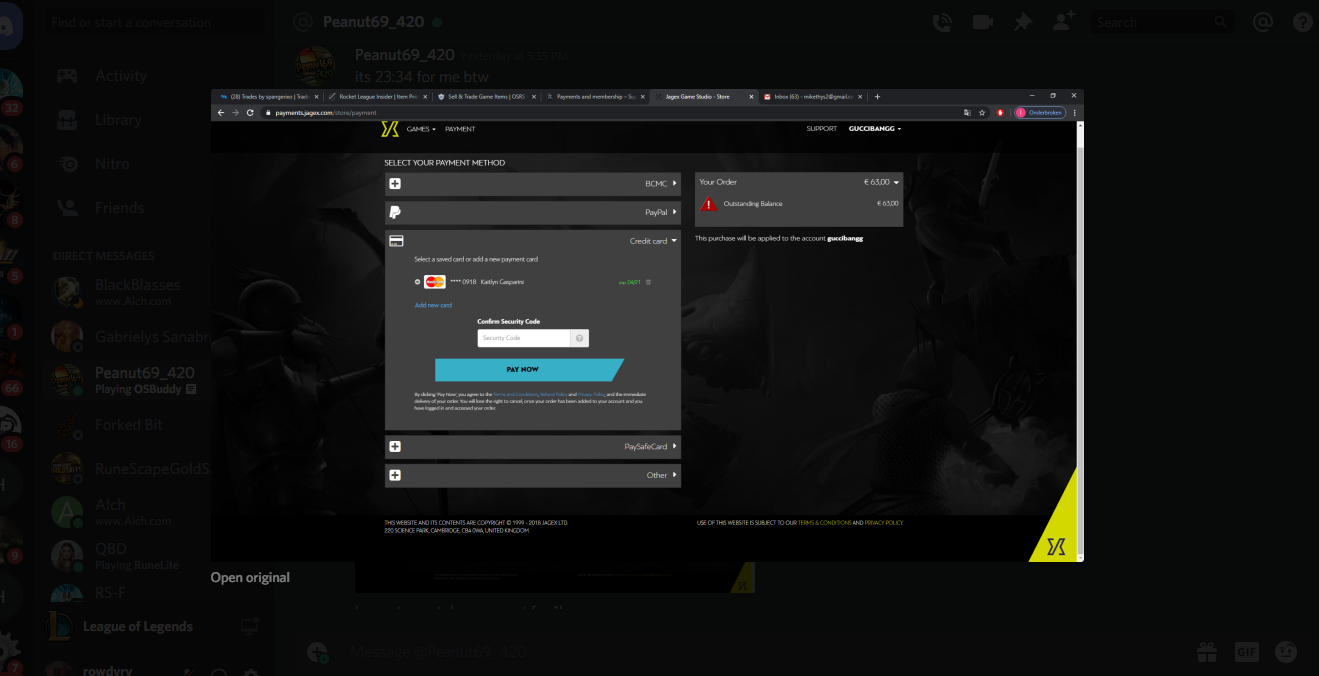
Task: Click the browser back arrow
Action: coord(222,113)
